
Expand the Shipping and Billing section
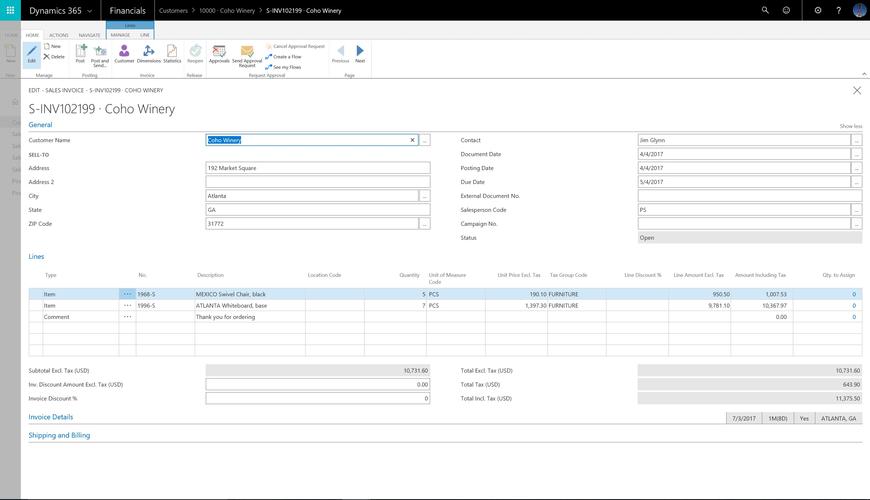coord(59,436)
